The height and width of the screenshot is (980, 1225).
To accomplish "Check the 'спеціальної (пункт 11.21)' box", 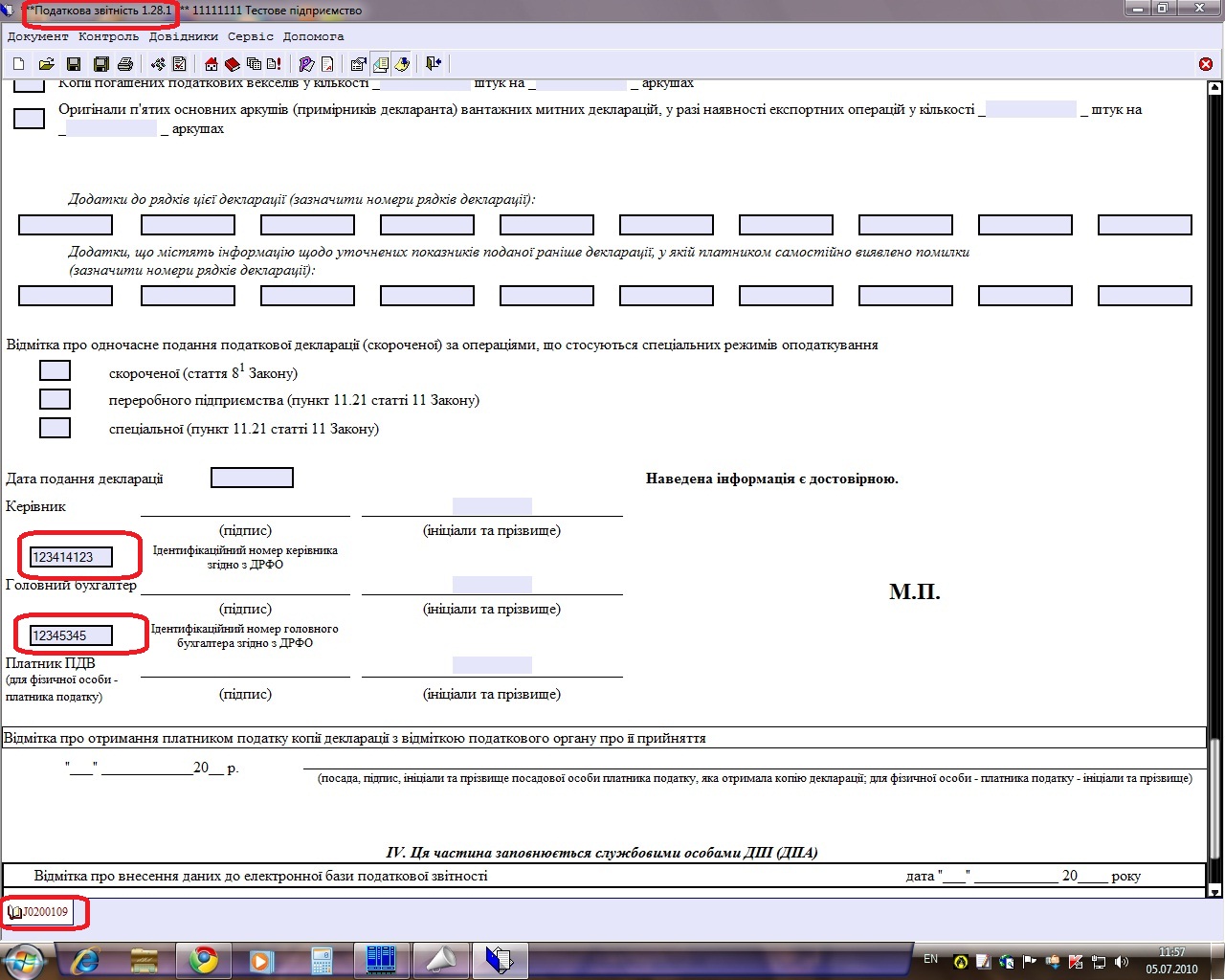I will pyautogui.click(x=55, y=428).
